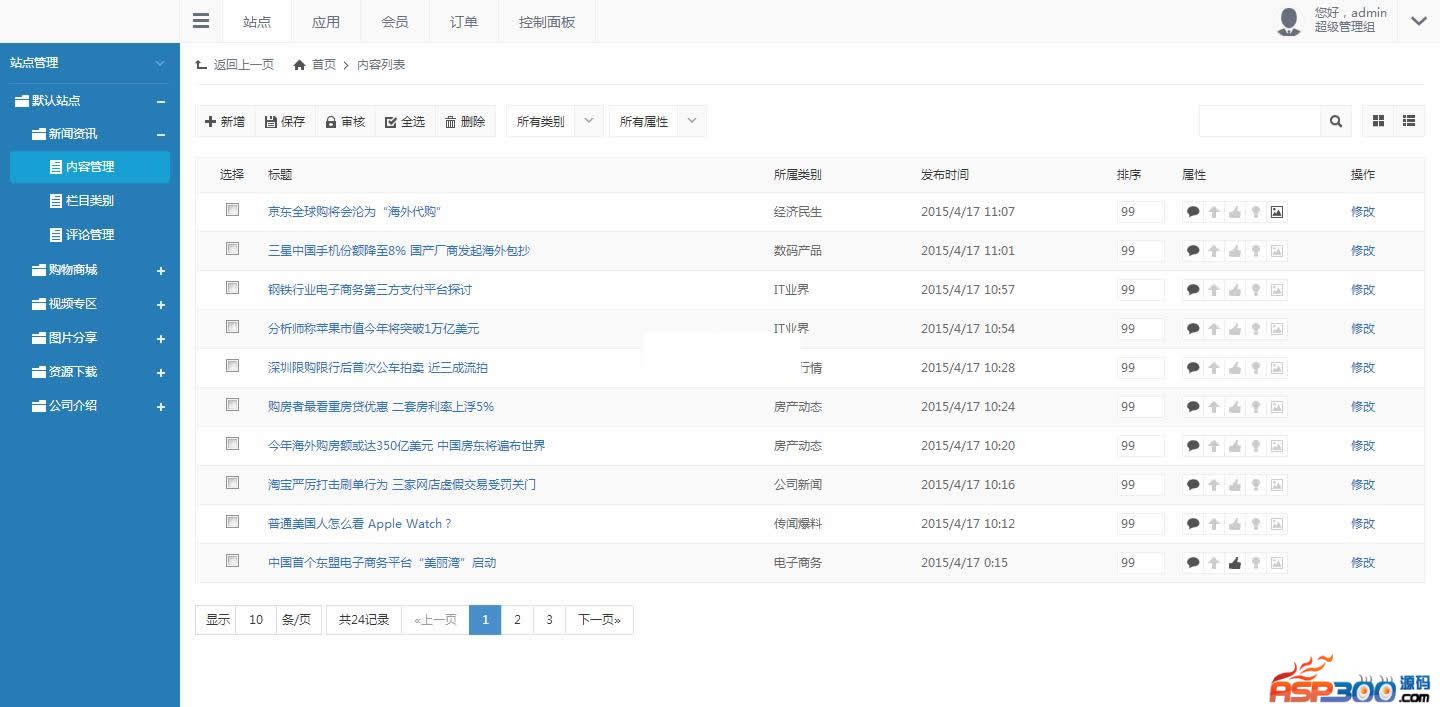The width and height of the screenshot is (1440, 707).
Task: Check the box for 京东全球购 article
Action: tap(233, 210)
